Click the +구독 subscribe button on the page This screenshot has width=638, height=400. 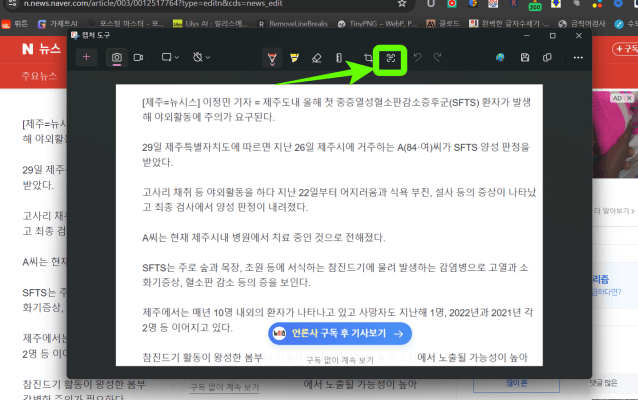(626, 49)
